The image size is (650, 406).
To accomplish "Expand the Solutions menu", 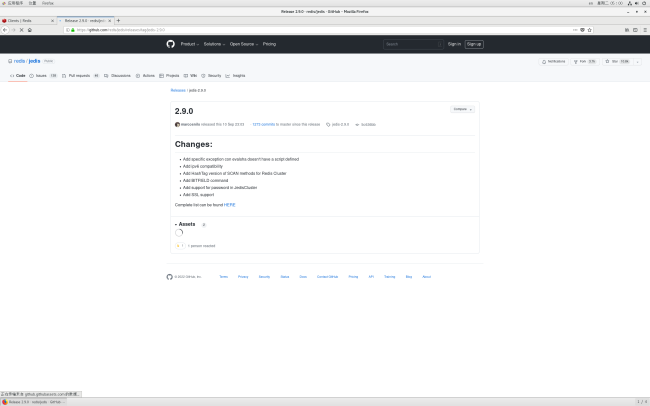I will point(214,44).
